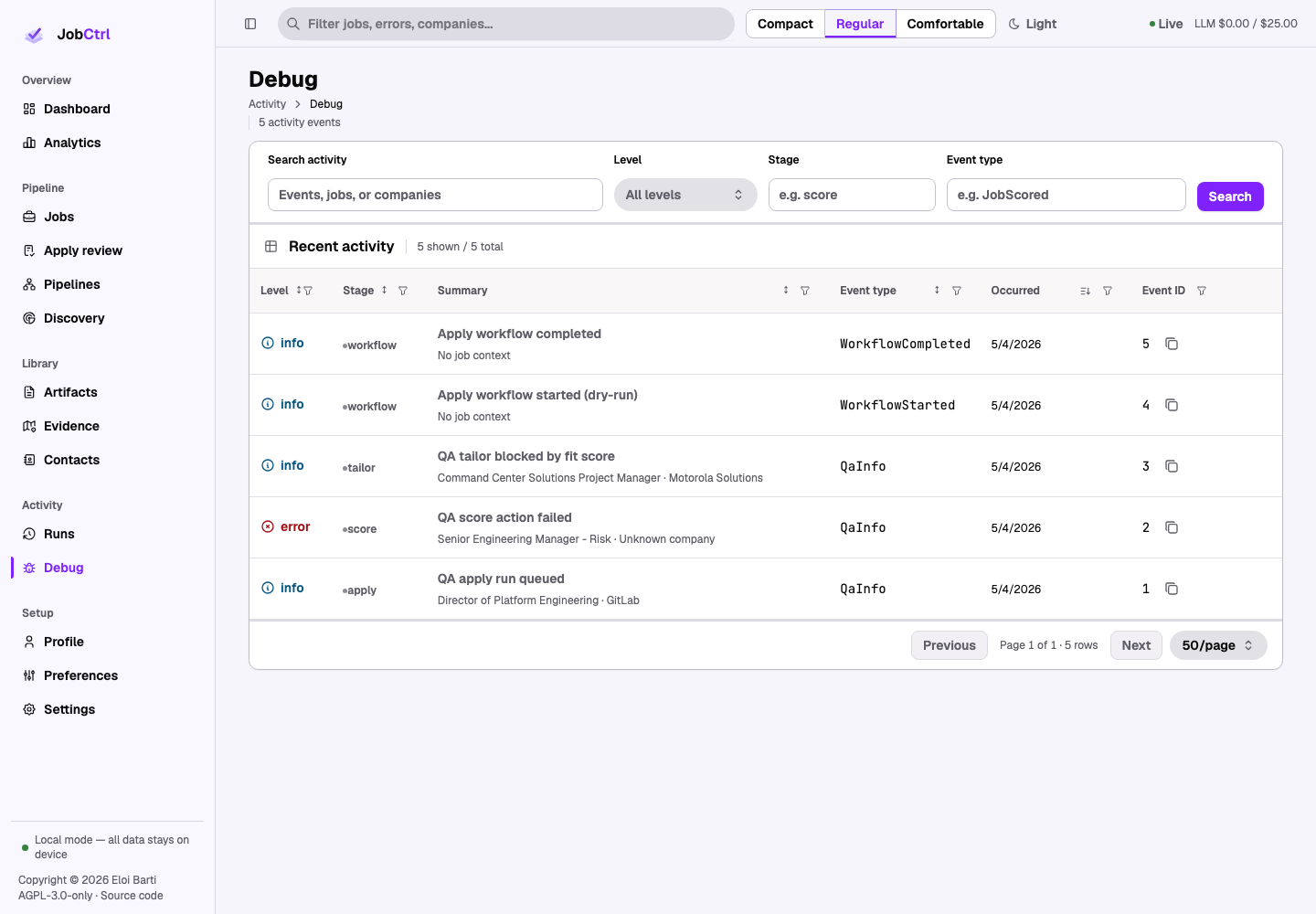The width and height of the screenshot is (1316, 914).
Task: Copy event ID 3
Action: (1172, 466)
